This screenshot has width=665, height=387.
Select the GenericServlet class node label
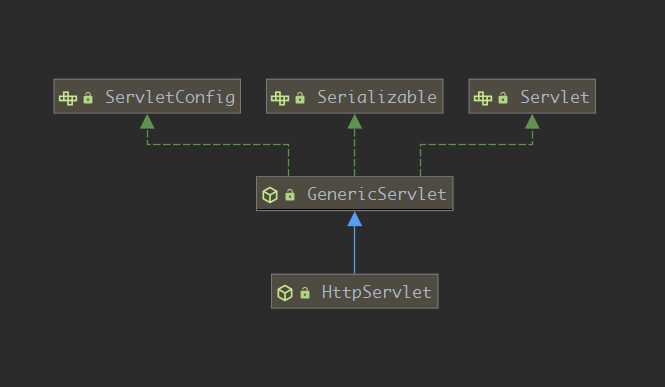click(377, 194)
